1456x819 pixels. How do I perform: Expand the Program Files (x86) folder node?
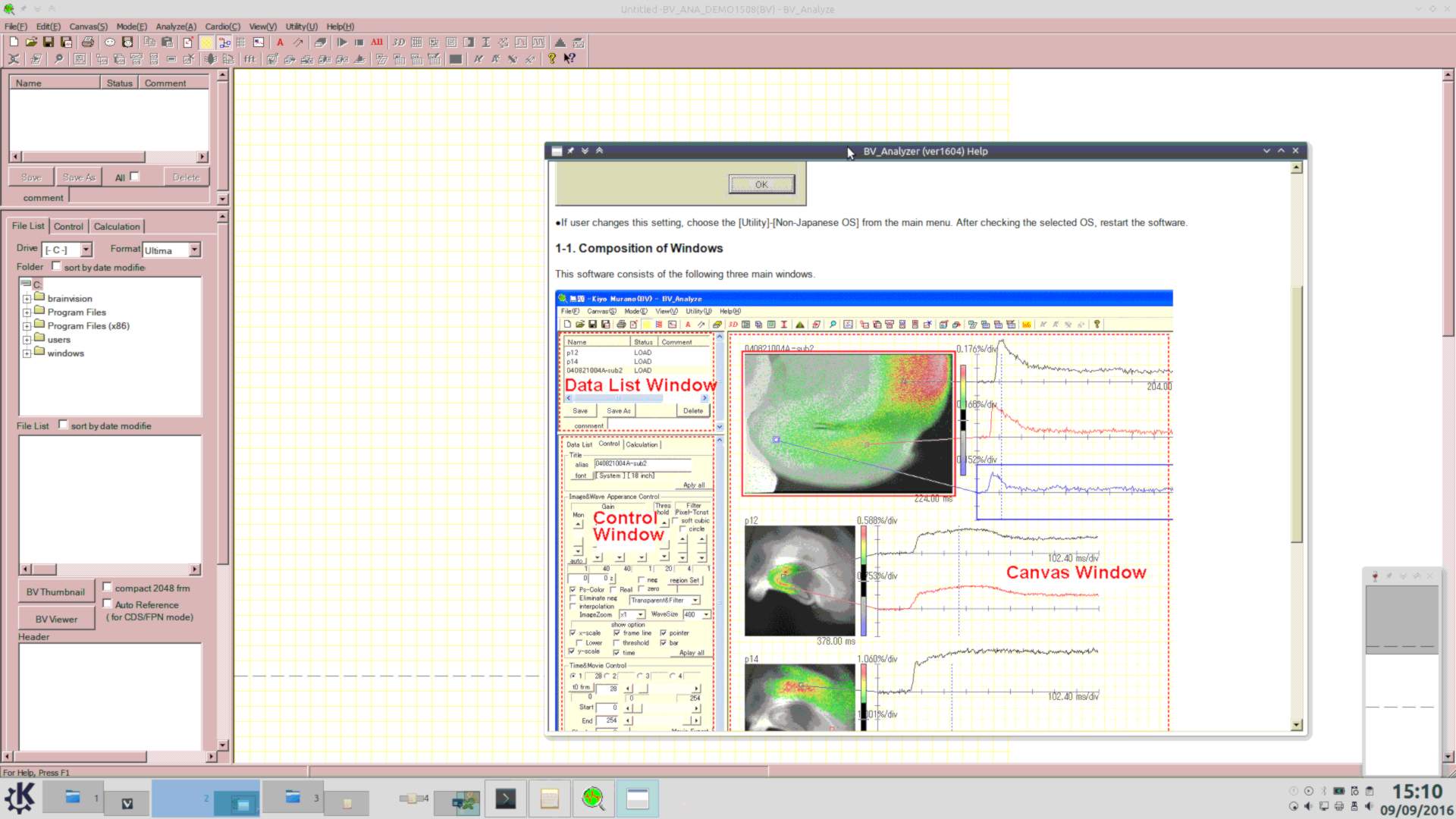[x=27, y=326]
